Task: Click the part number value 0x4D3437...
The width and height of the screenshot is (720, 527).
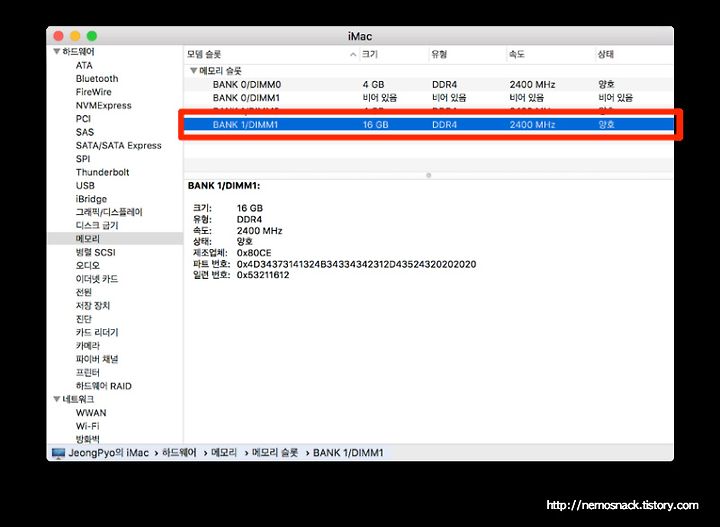Action: (356, 264)
